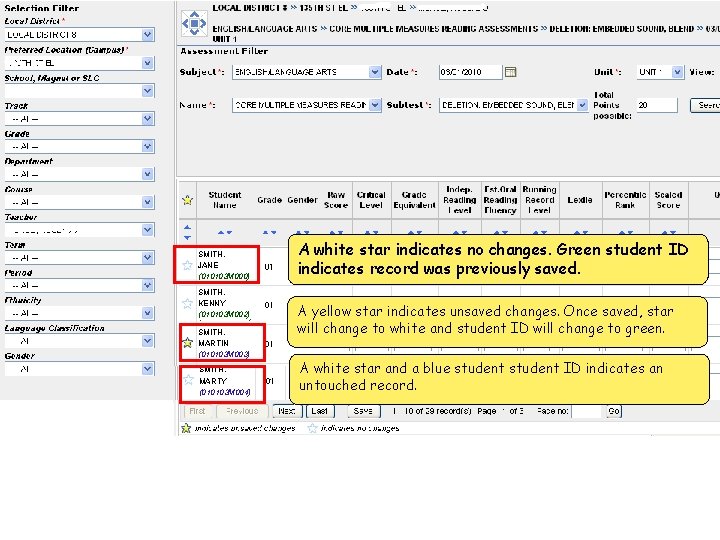Screen dimensions: 720x540
Task: Click the Lexile column header
Action: [579, 200]
